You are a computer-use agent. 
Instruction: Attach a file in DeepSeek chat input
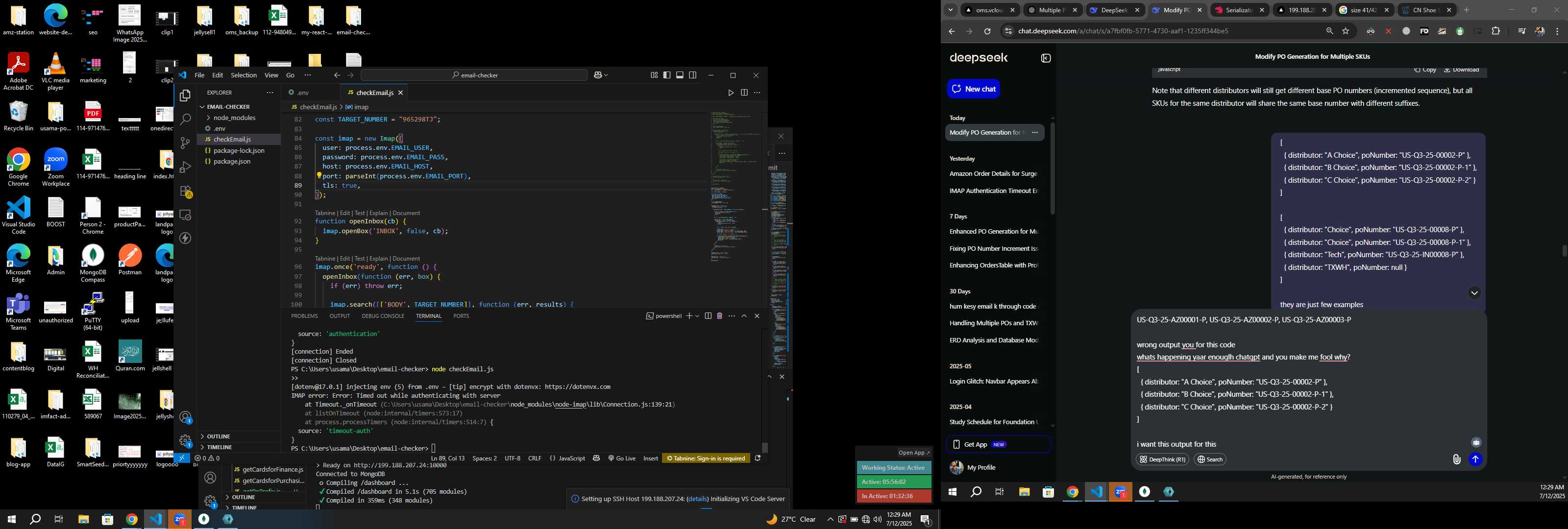pyautogui.click(x=1456, y=459)
